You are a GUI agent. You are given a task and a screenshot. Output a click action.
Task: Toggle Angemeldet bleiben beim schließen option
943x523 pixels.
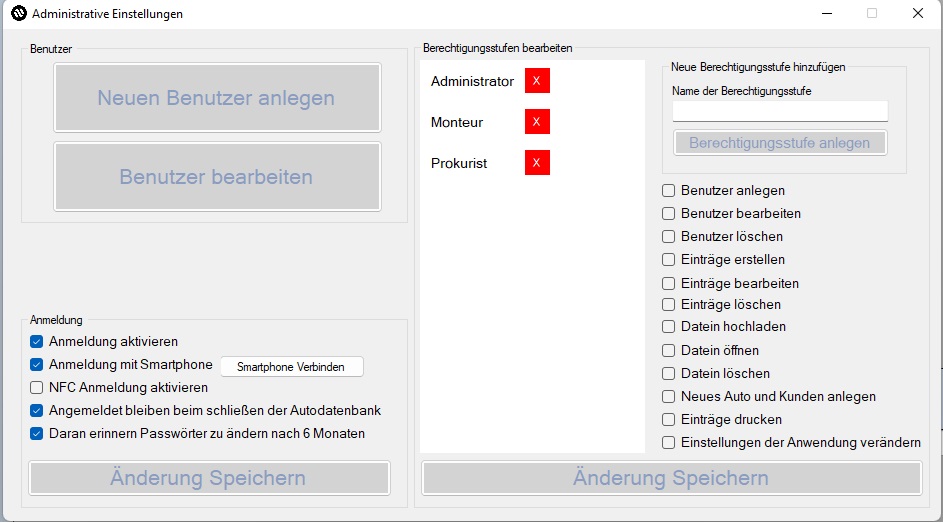point(37,410)
